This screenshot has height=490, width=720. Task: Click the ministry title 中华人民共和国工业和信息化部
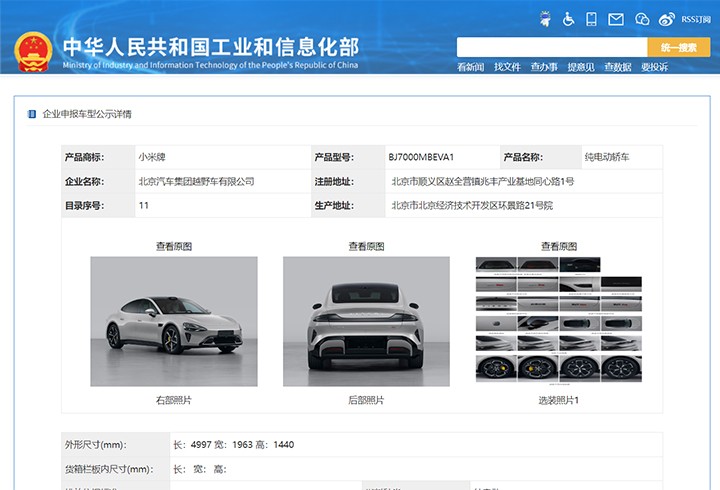(x=211, y=46)
